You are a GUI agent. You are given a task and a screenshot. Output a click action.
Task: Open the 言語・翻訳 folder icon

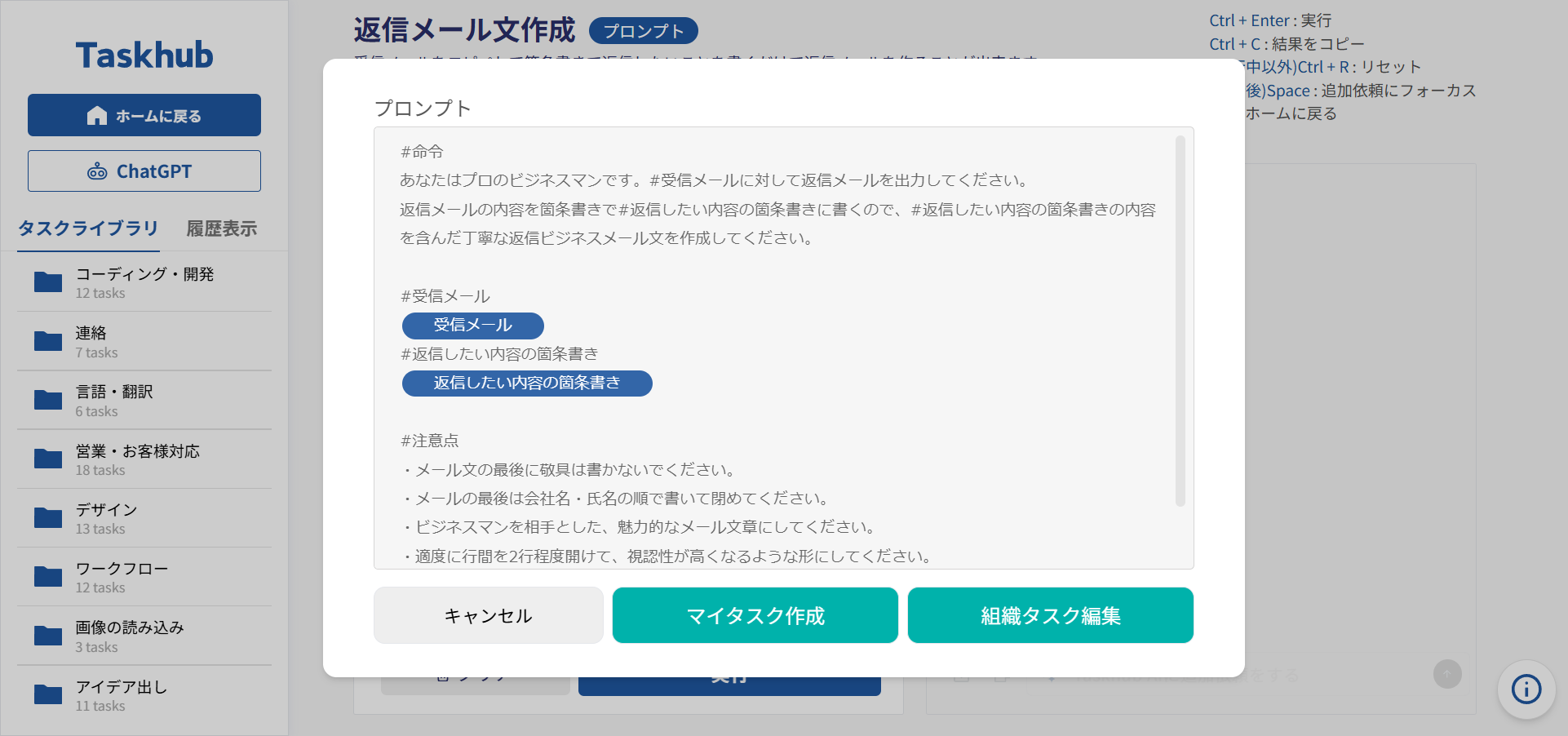[47, 399]
